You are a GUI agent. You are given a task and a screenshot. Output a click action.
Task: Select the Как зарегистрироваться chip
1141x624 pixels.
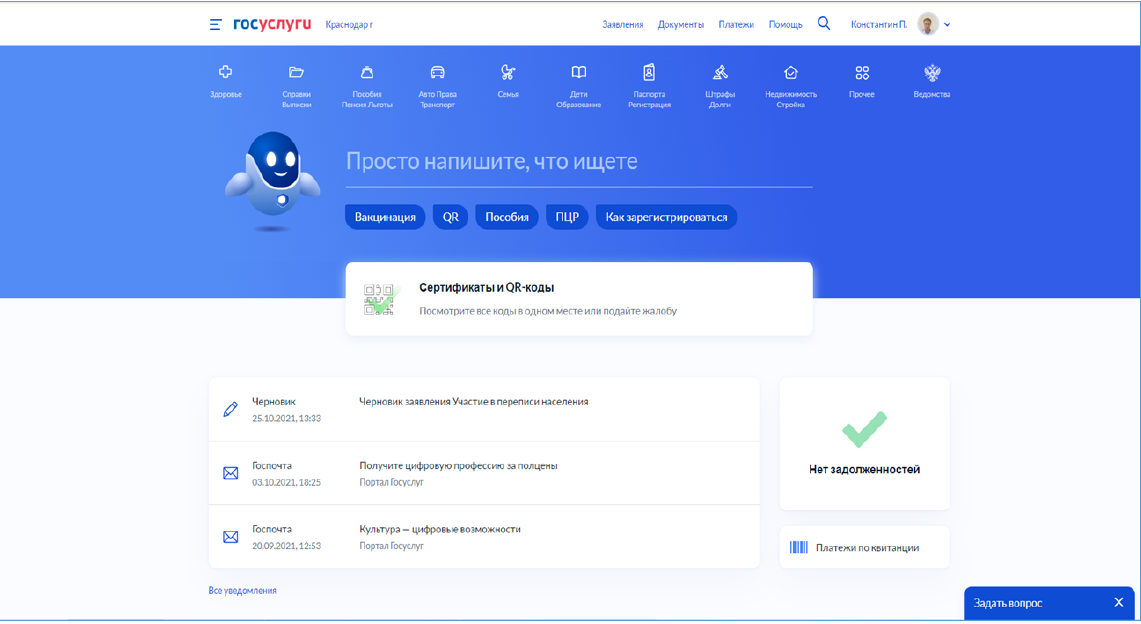coord(667,217)
